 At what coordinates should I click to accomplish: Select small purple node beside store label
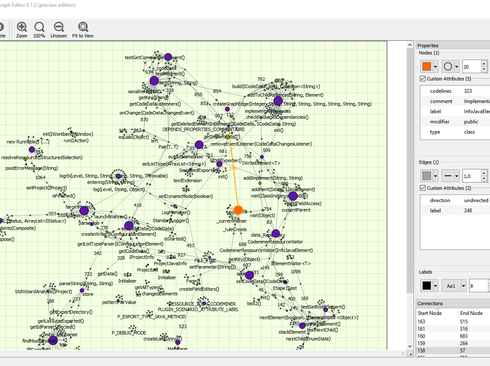tap(82, 291)
